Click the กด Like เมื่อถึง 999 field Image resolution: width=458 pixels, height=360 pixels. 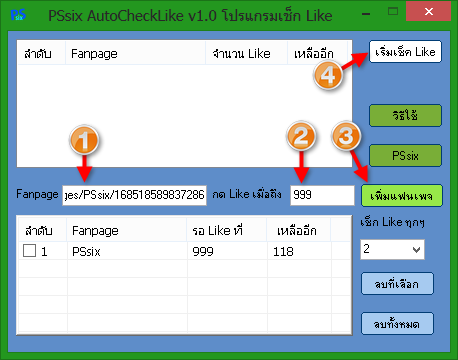coord(322,195)
